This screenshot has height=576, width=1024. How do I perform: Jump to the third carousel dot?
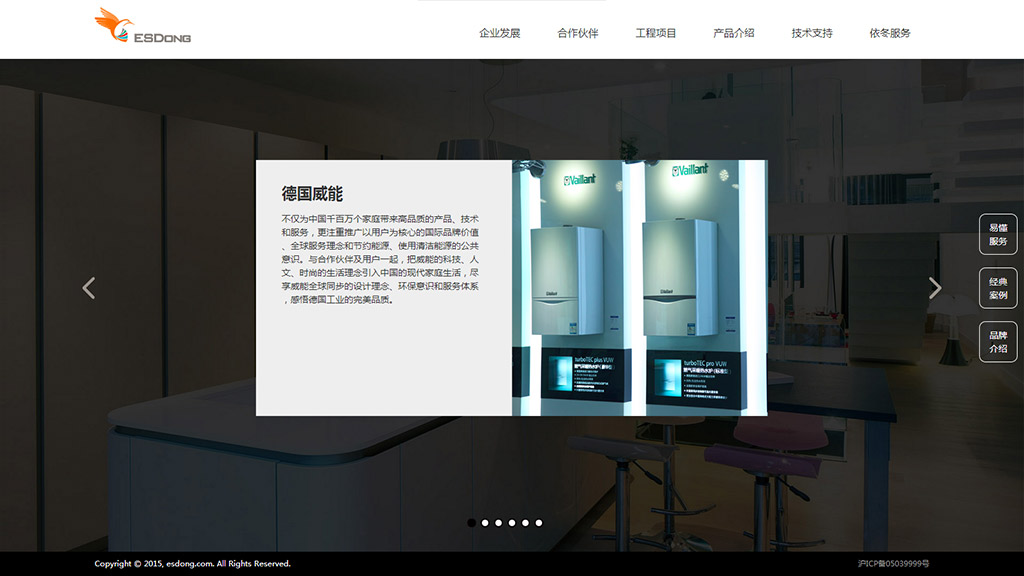(x=498, y=522)
